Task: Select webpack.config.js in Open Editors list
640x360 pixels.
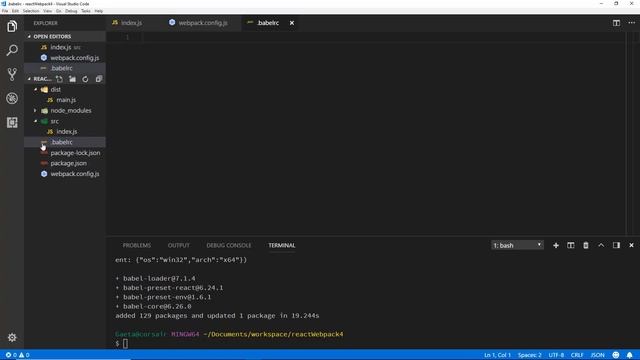Action: coord(75,58)
